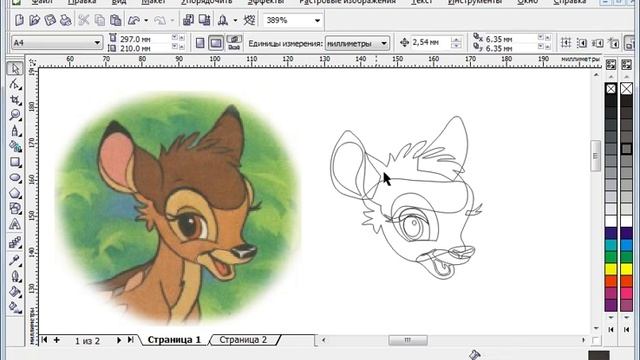Set landscape page orientation
This screenshot has height=360, width=640.
click(216, 43)
